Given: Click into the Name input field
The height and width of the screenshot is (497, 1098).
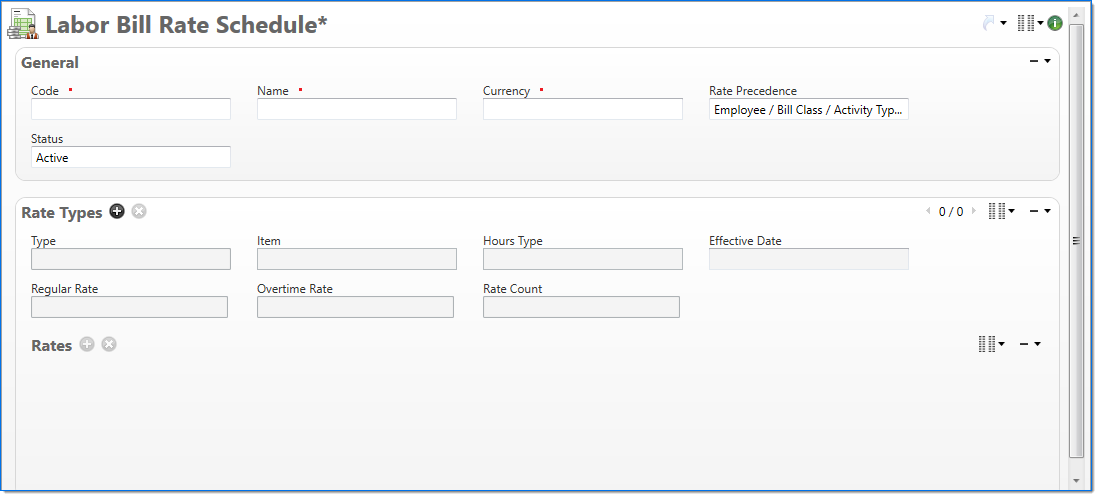Looking at the screenshot, I should pos(357,110).
